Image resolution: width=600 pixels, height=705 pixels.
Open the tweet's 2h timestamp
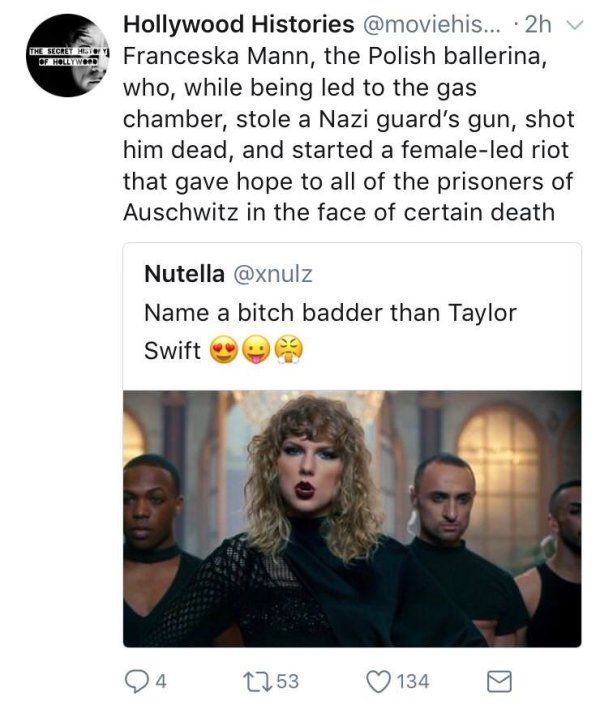[538, 24]
